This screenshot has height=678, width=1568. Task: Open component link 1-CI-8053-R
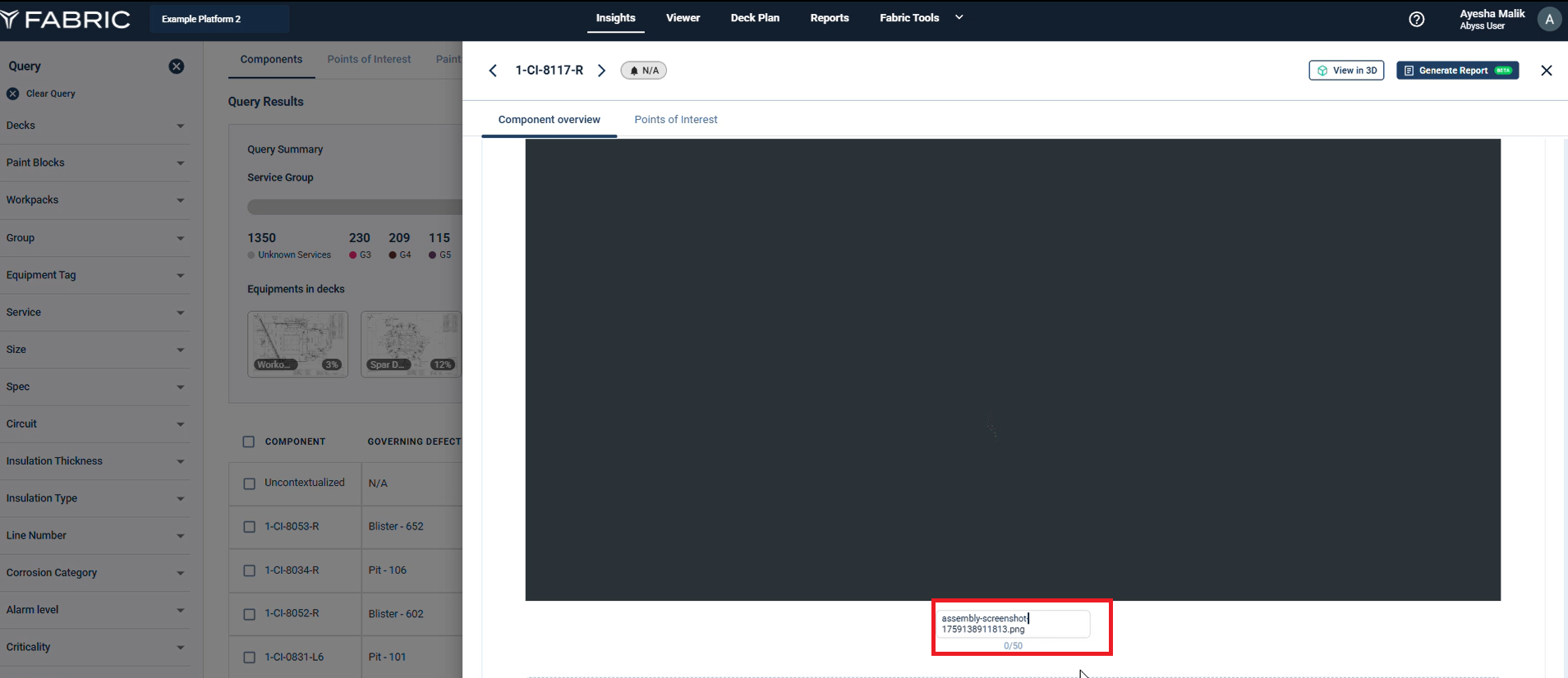(292, 526)
